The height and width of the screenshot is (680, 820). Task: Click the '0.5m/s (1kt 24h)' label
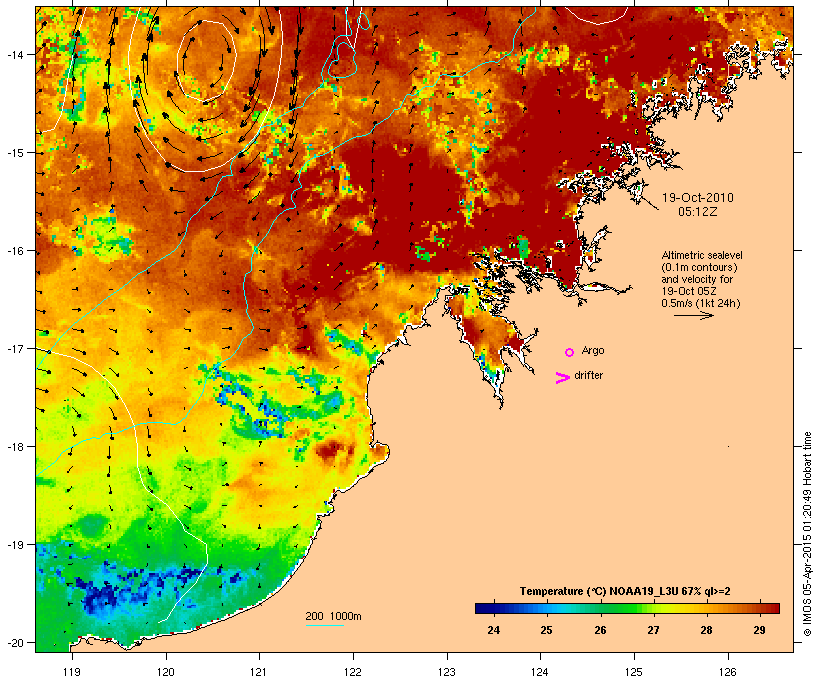(701, 303)
